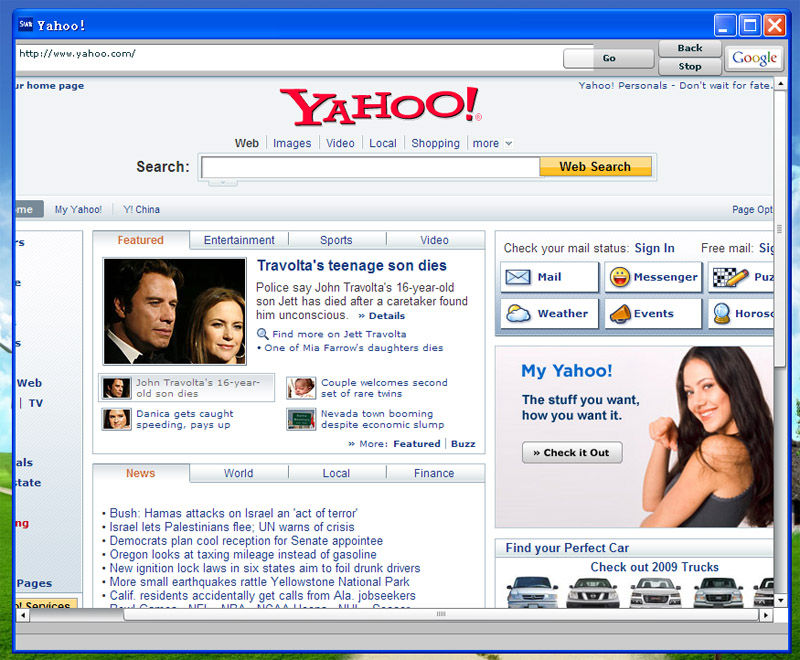Image resolution: width=800 pixels, height=660 pixels.
Task: Select the News tab
Action: tap(141, 473)
